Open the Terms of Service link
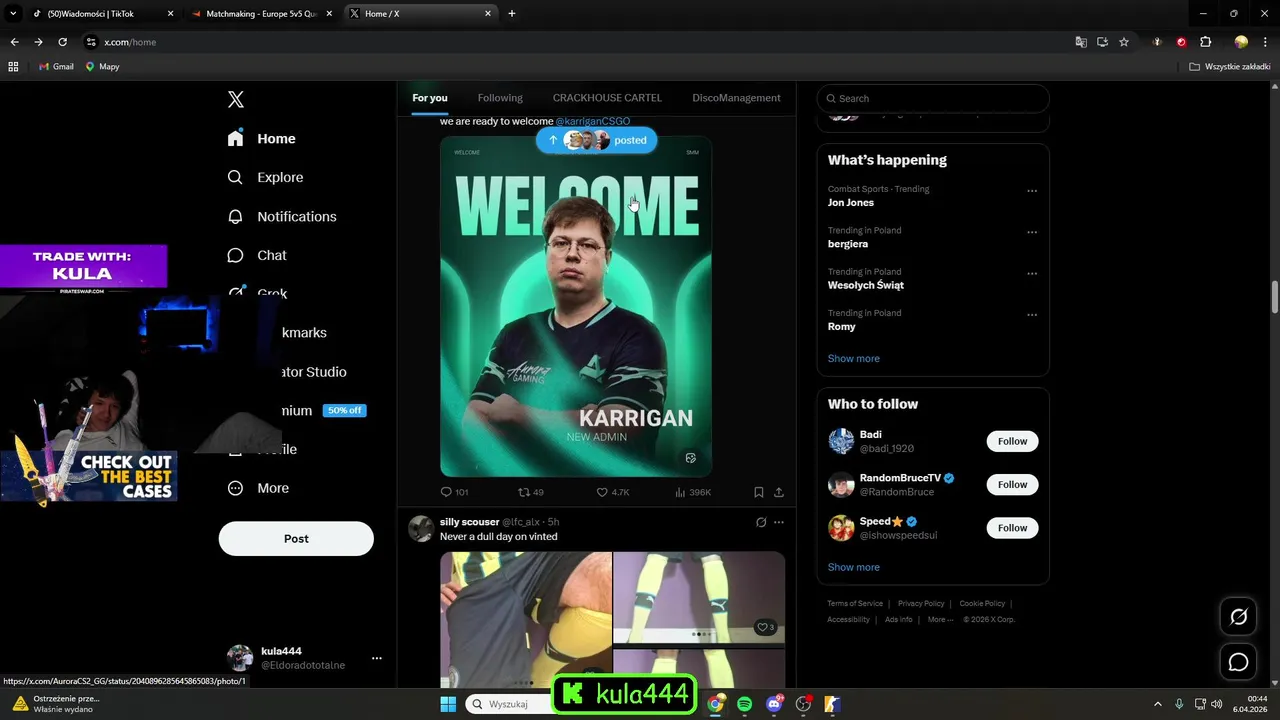 (x=855, y=603)
